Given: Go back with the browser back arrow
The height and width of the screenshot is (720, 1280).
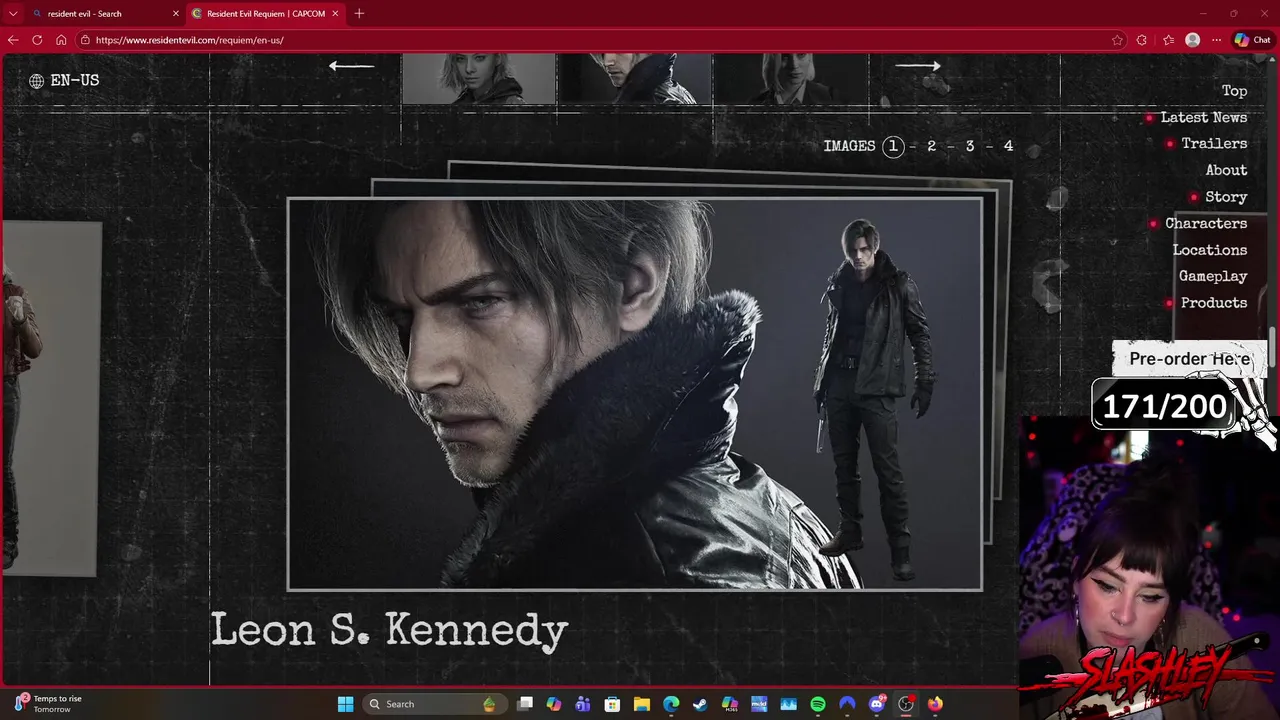Looking at the screenshot, I should [12, 40].
